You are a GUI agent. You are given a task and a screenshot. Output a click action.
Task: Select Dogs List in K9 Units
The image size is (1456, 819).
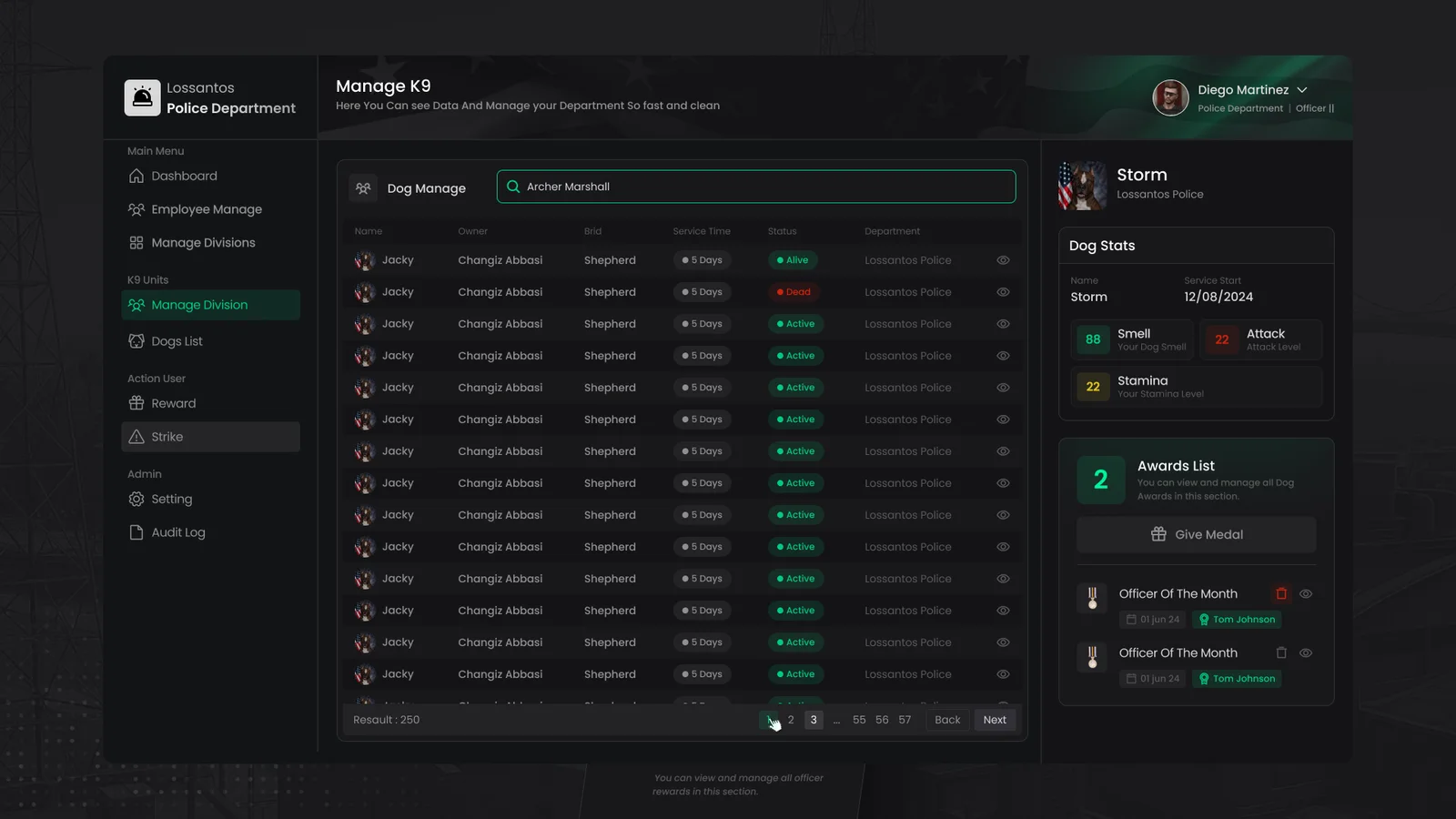pos(177,341)
